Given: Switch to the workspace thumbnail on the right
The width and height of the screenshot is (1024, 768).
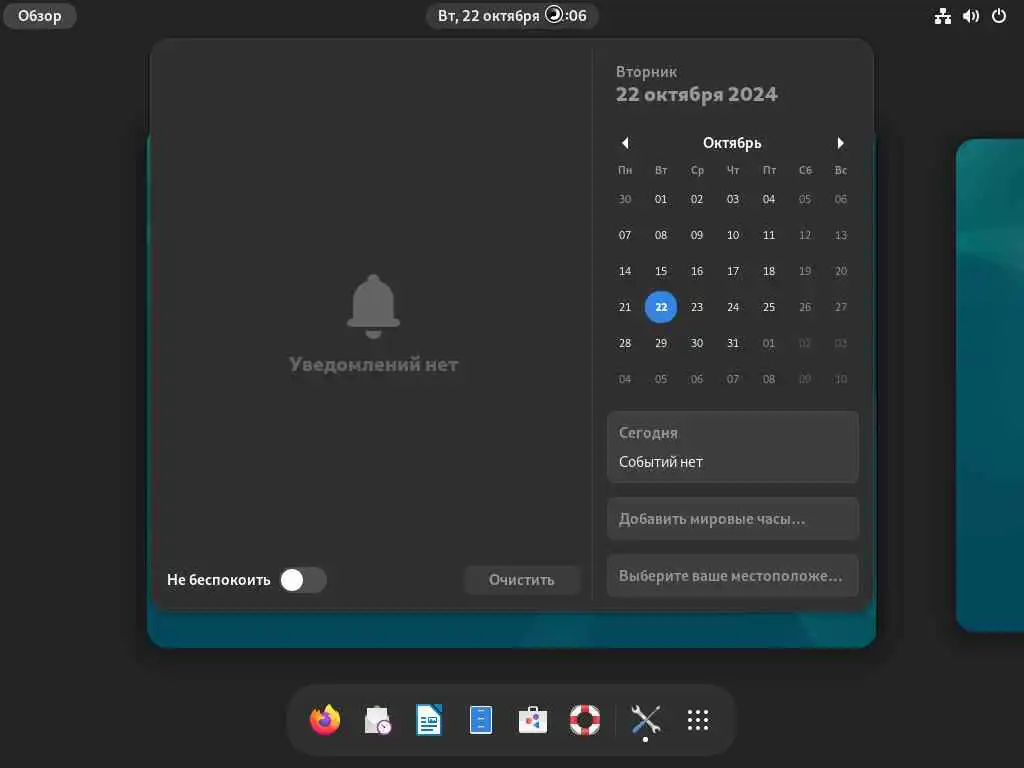Looking at the screenshot, I should 990,385.
